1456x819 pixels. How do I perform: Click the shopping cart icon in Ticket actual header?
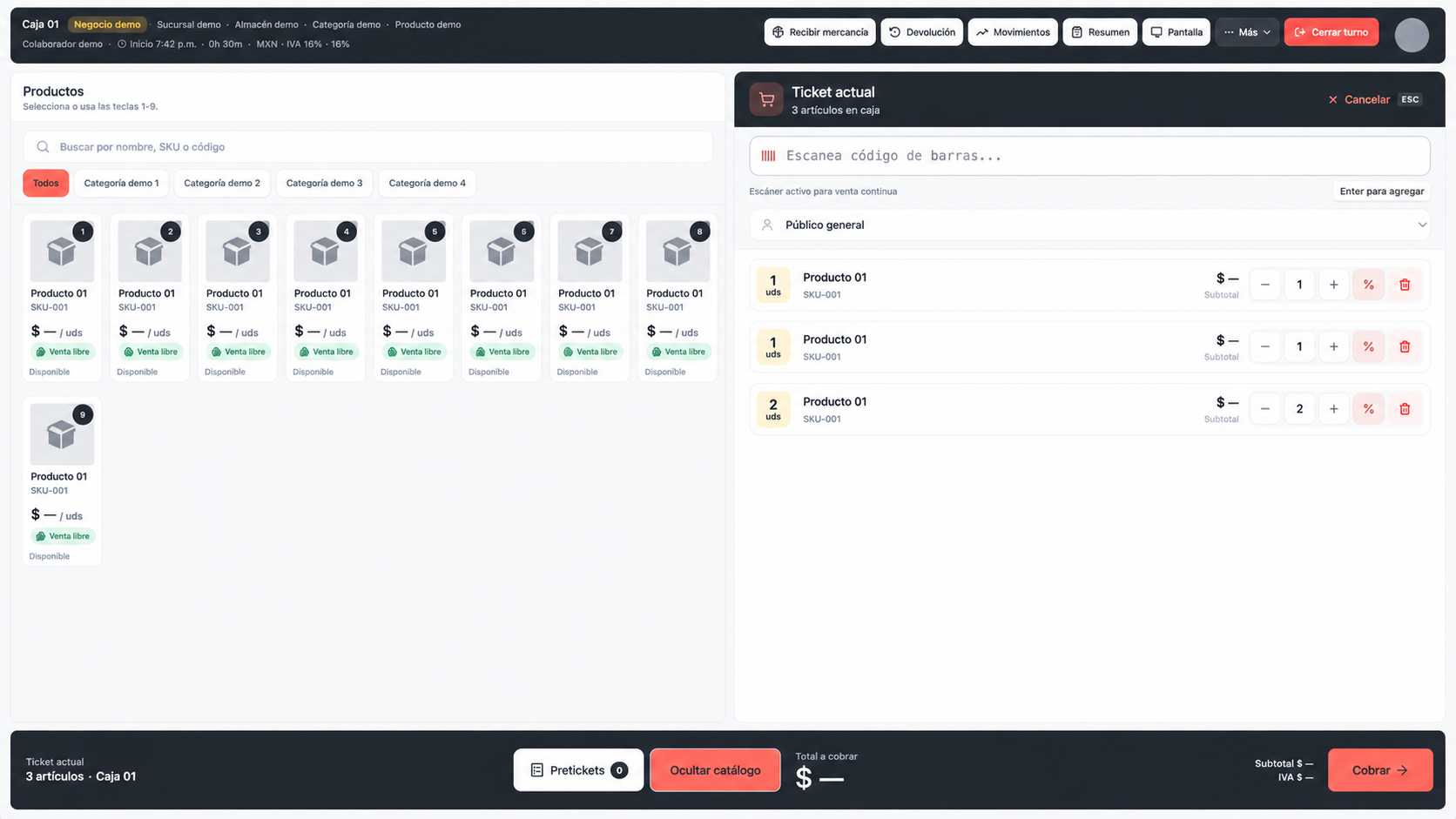[766, 99]
